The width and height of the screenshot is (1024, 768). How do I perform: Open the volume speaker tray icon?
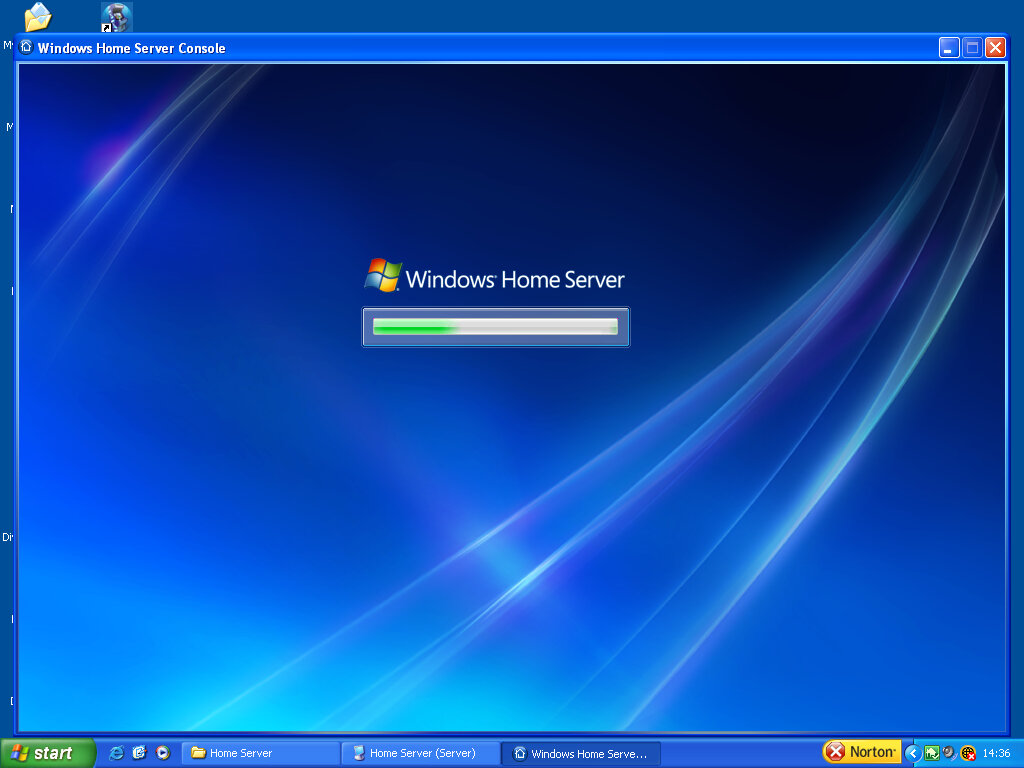(949, 753)
